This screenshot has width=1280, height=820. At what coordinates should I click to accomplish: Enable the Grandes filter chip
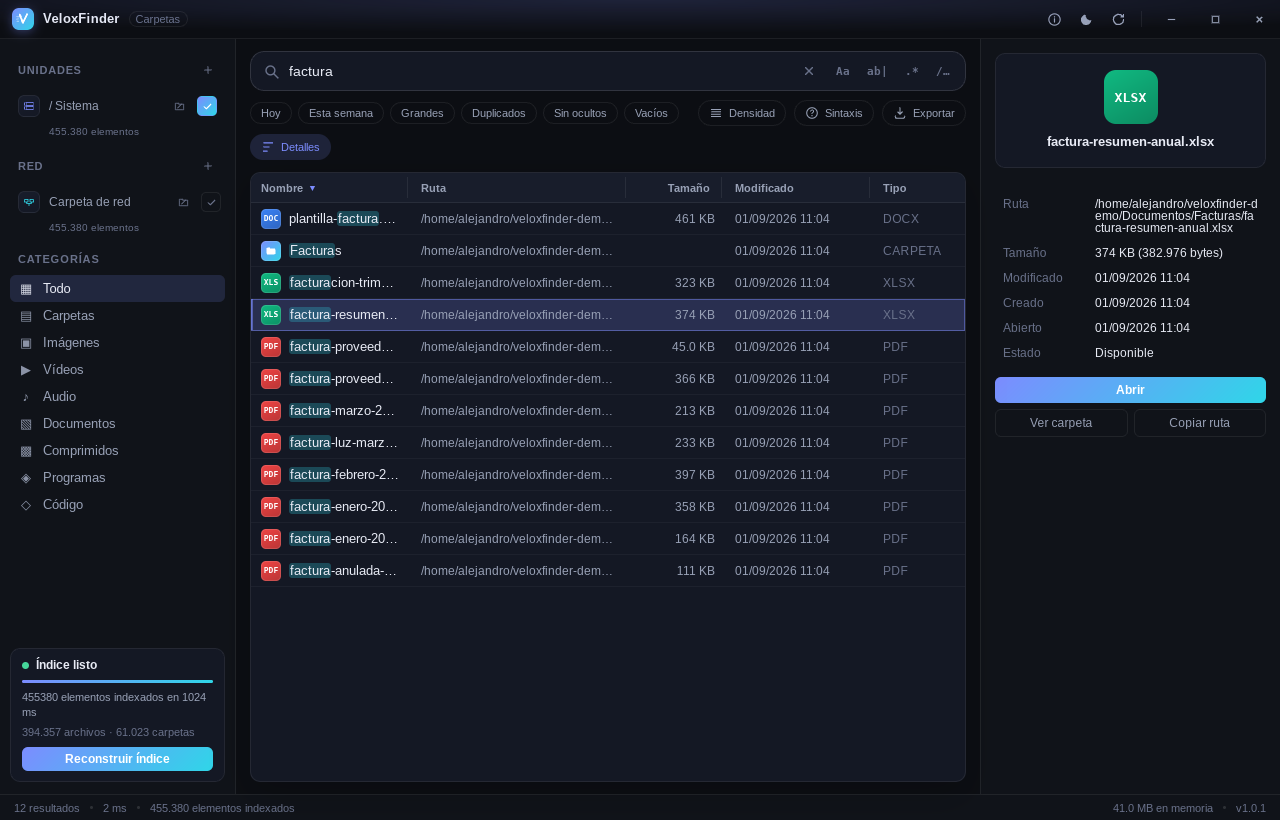422,113
